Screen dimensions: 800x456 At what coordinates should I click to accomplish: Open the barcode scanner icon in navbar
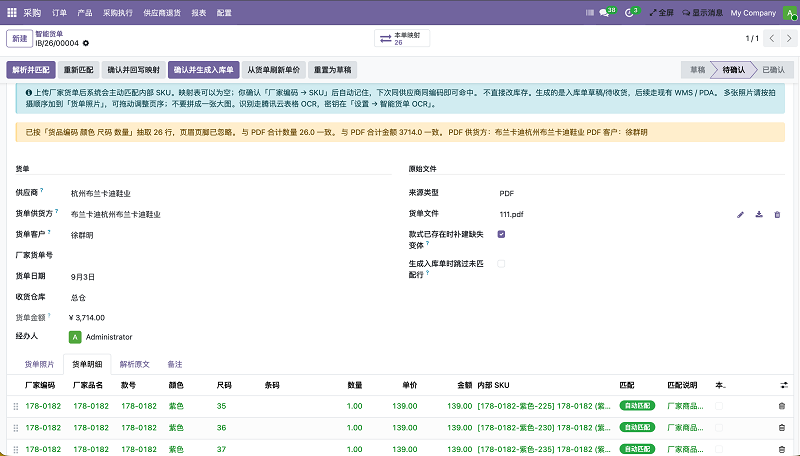590,13
